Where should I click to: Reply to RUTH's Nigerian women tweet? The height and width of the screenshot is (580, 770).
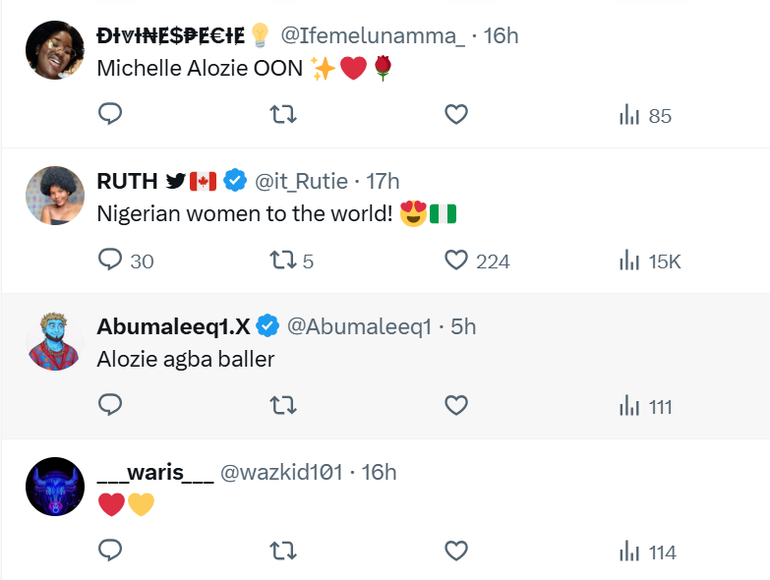pyautogui.click(x=111, y=261)
